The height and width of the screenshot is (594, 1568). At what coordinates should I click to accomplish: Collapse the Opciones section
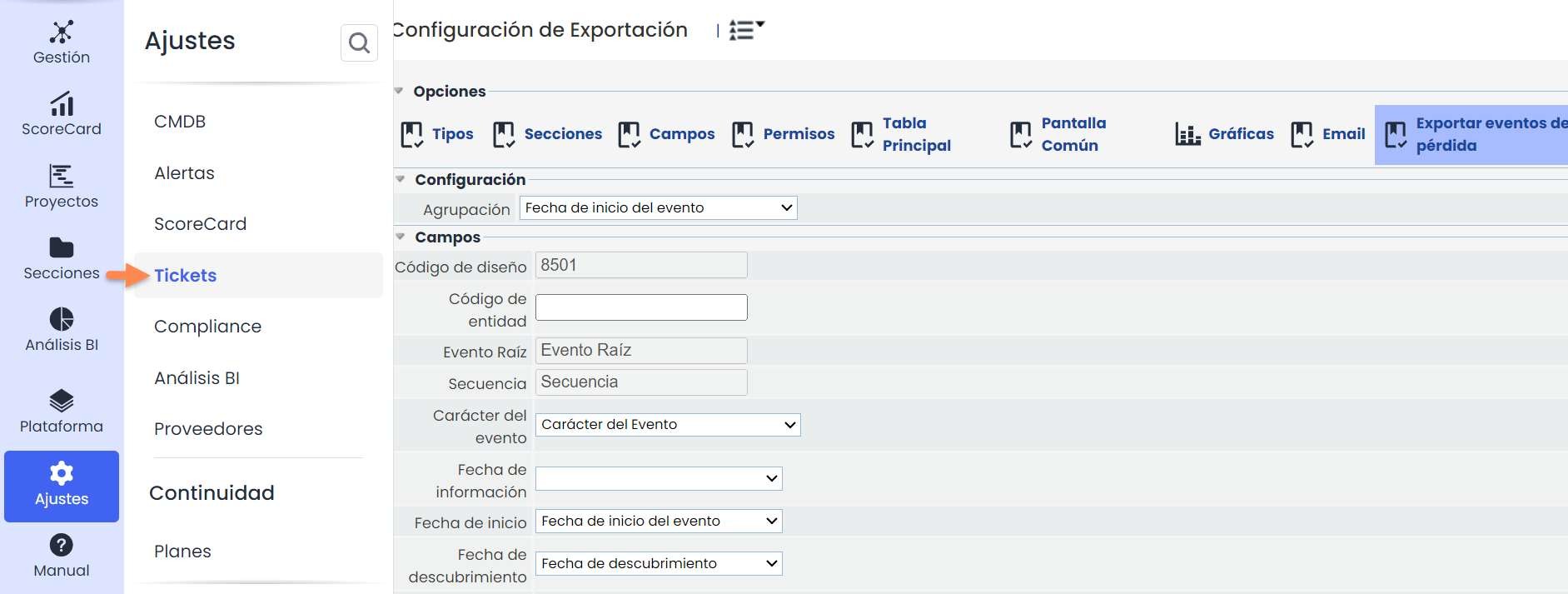(x=400, y=91)
